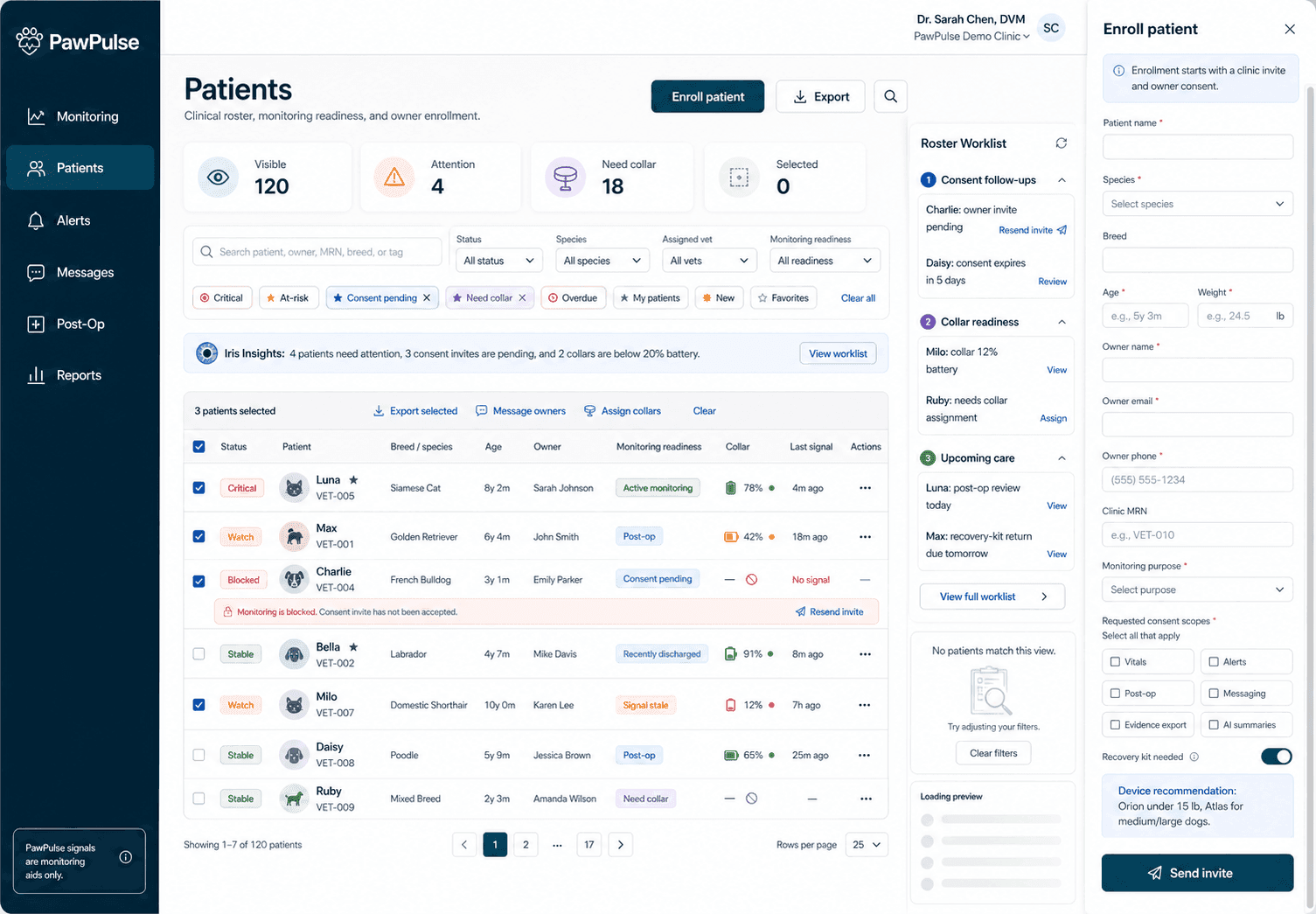Viewport: 1316px width, 914px height.
Task: Open the search magnifier button beside Export
Action: [890, 96]
